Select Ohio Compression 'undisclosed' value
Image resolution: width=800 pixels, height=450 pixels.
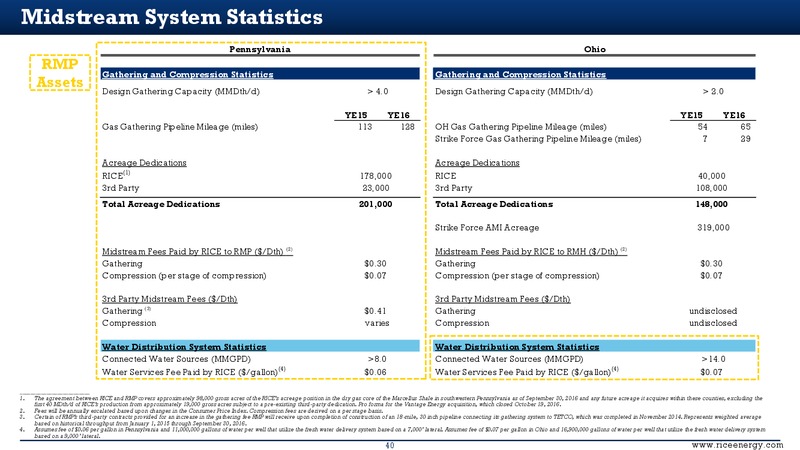click(x=713, y=323)
